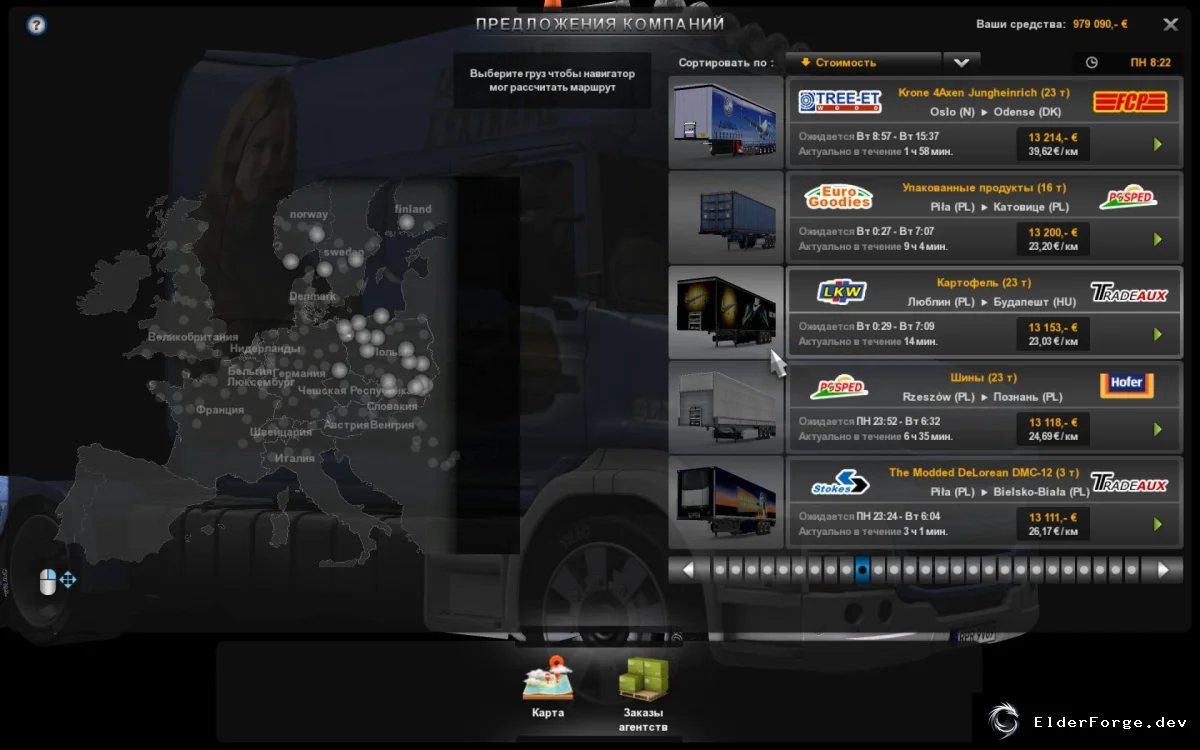This screenshot has height=750, width=1200.
Task: Click the finland label on the map
Action: pyautogui.click(x=413, y=209)
